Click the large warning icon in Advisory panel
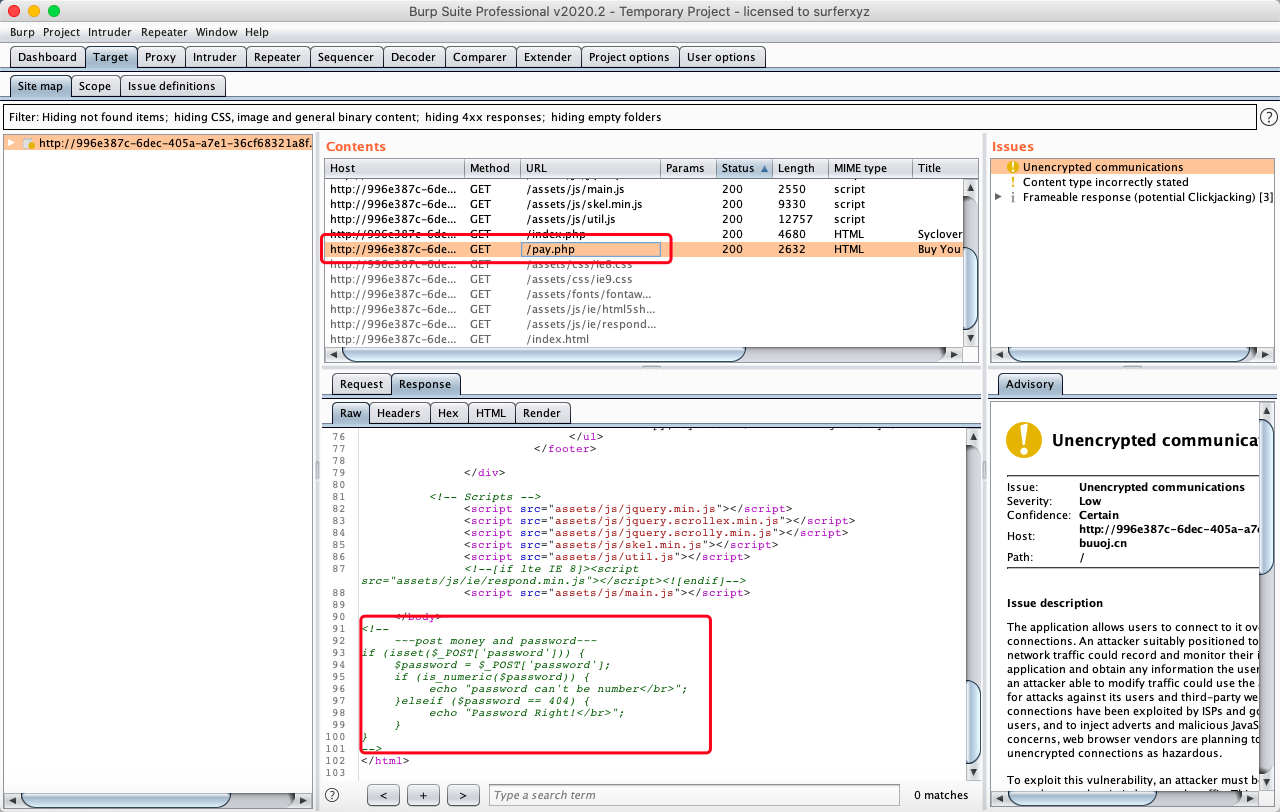1280x812 pixels. point(1024,440)
